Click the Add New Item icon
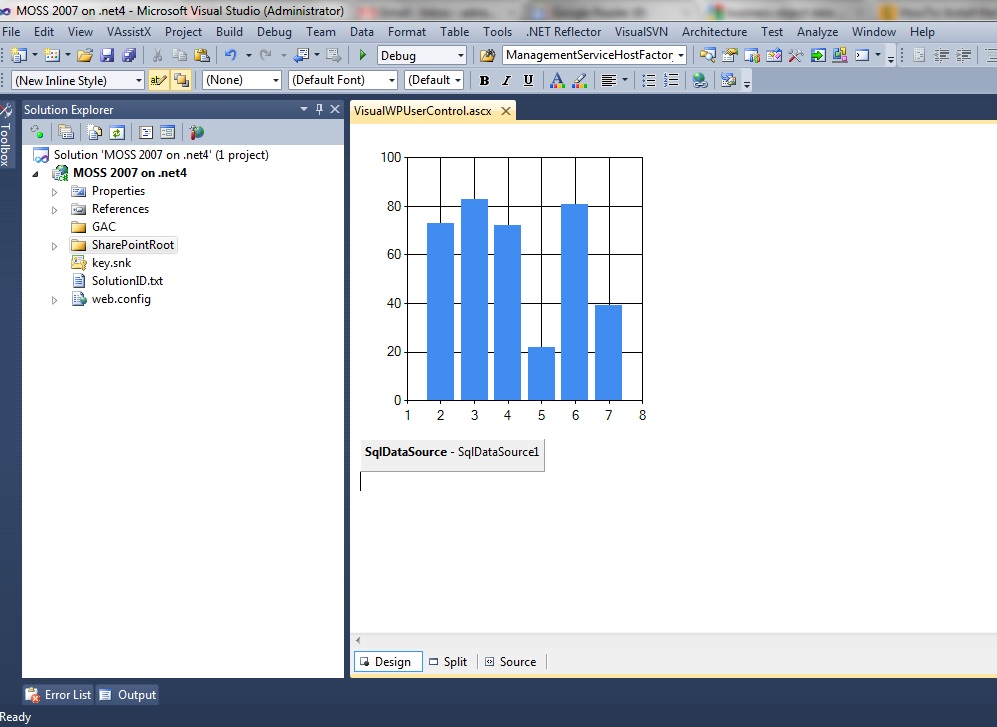 pos(52,55)
